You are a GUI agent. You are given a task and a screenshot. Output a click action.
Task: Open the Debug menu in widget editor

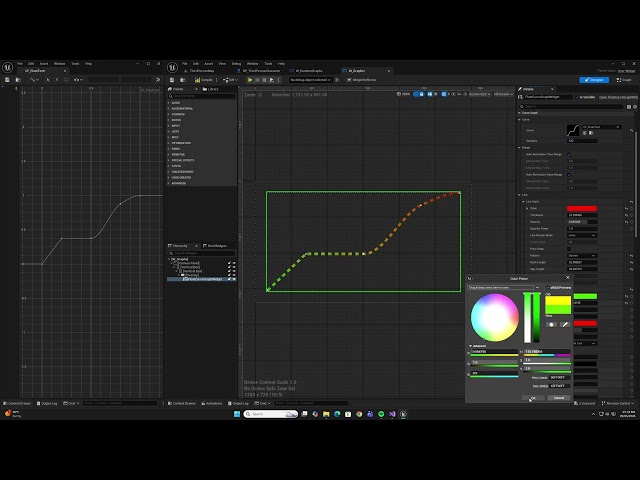click(236, 64)
